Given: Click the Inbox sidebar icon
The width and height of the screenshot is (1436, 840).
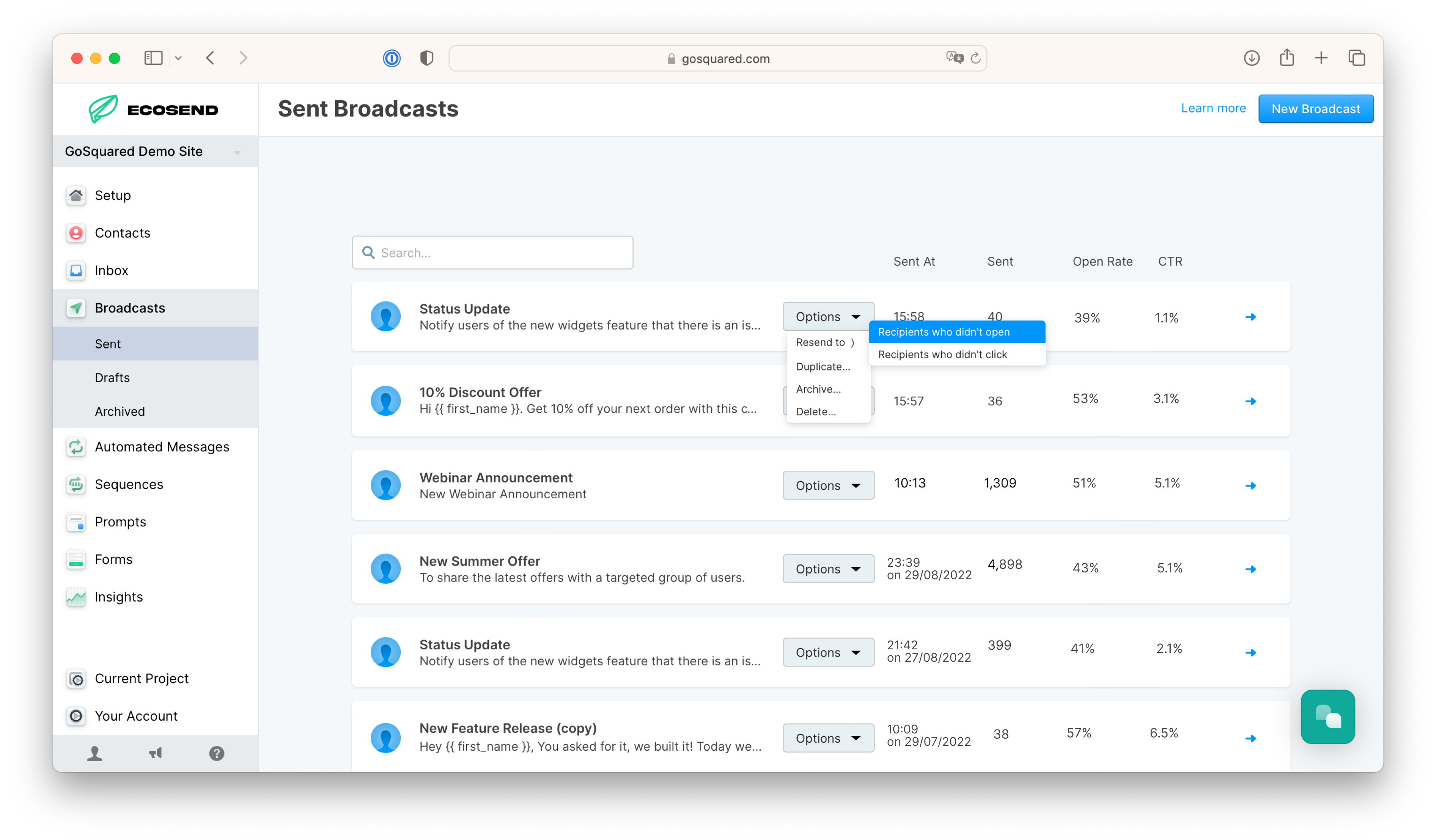Looking at the screenshot, I should (76, 270).
